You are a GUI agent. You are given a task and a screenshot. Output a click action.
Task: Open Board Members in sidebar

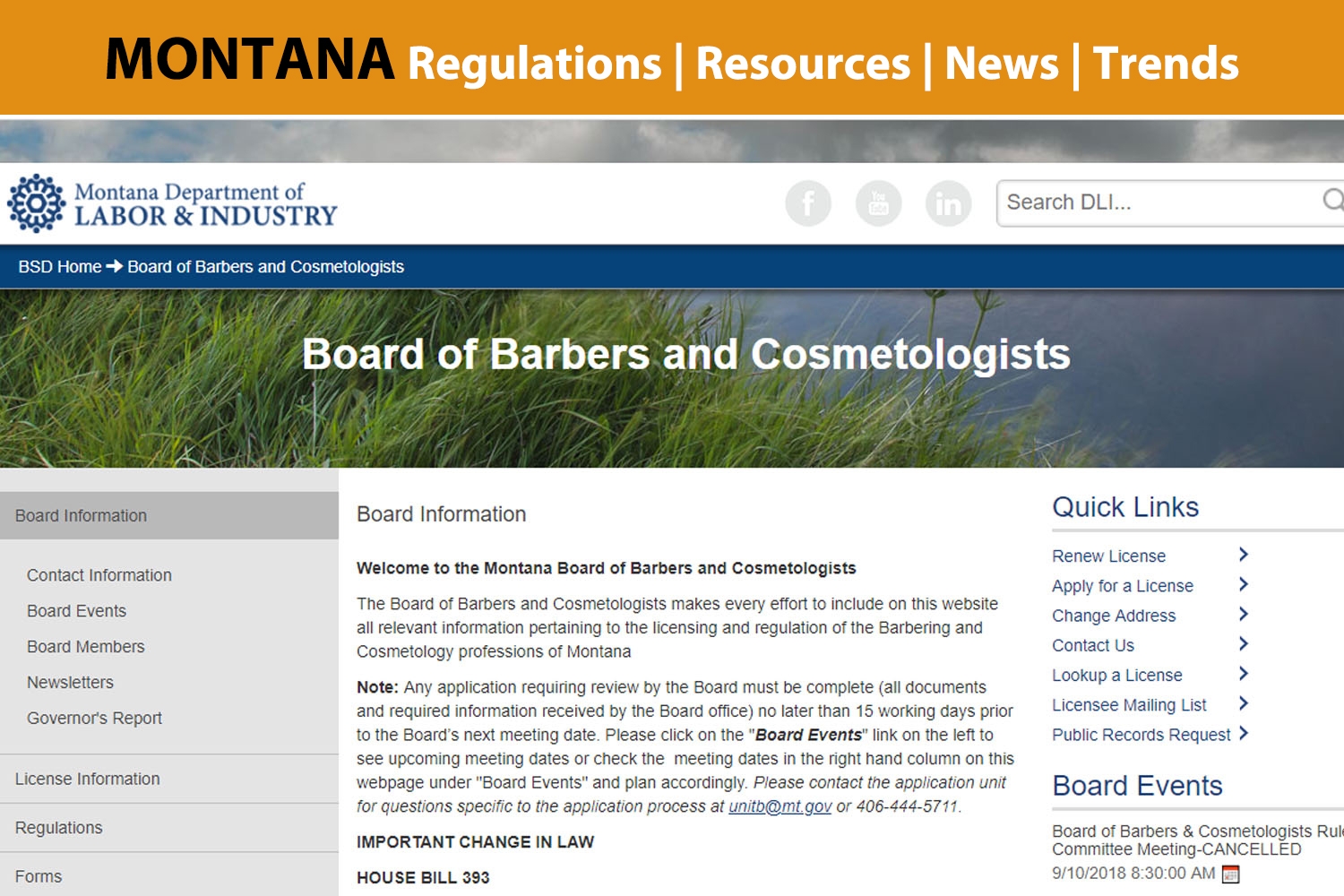85,647
